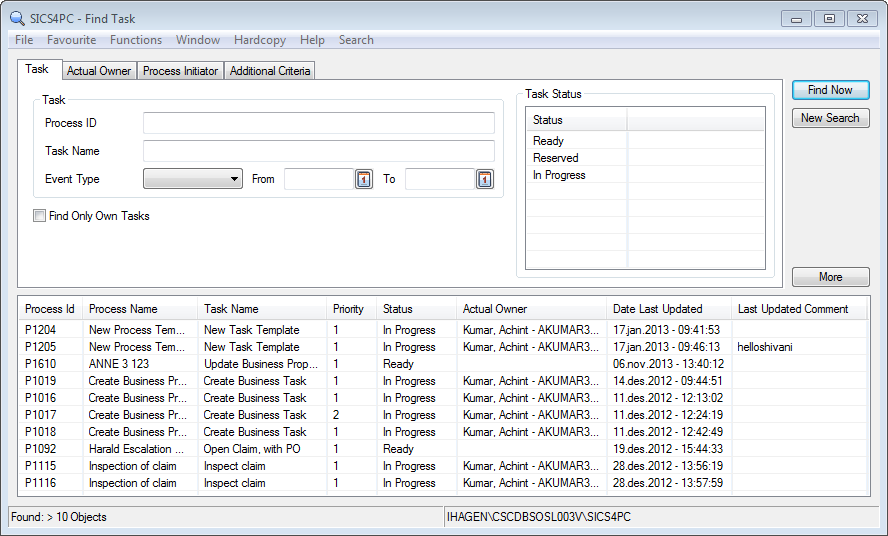This screenshot has width=888, height=536.
Task: Click the To date input field
Action: click(440, 179)
